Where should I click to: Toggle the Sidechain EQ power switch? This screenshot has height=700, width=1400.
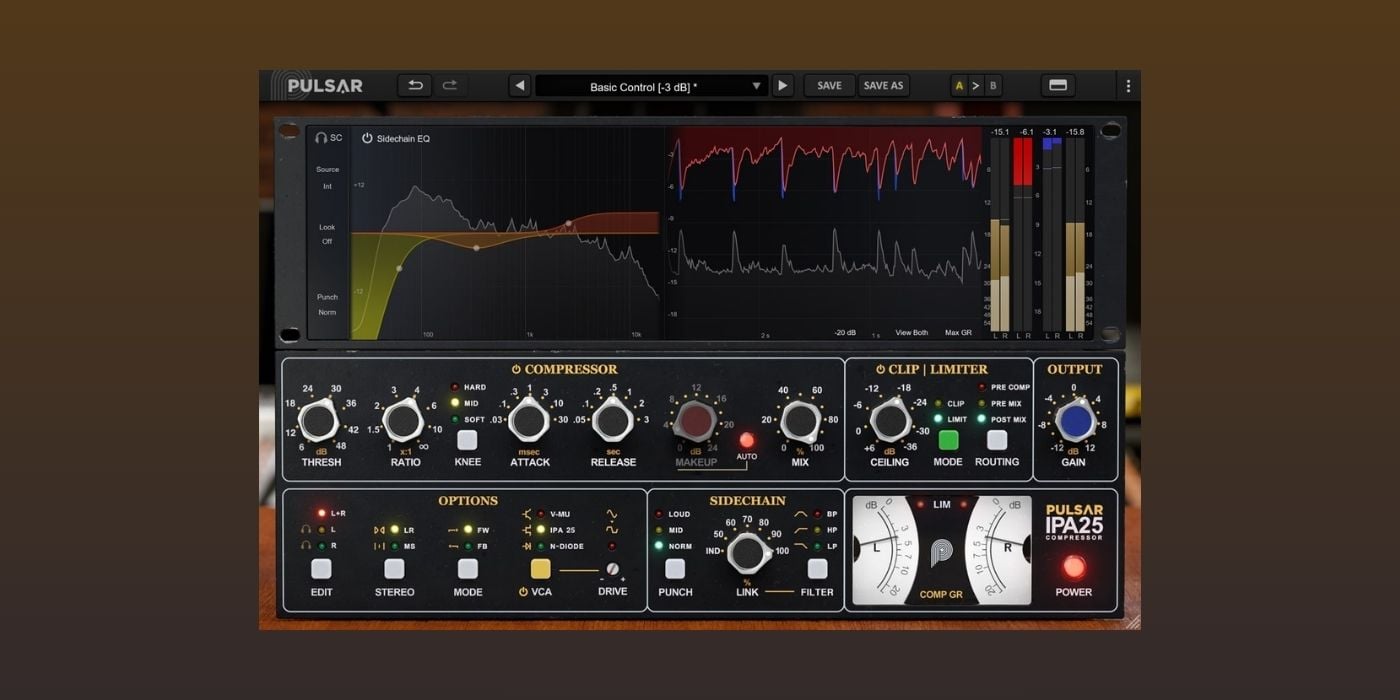click(x=367, y=138)
